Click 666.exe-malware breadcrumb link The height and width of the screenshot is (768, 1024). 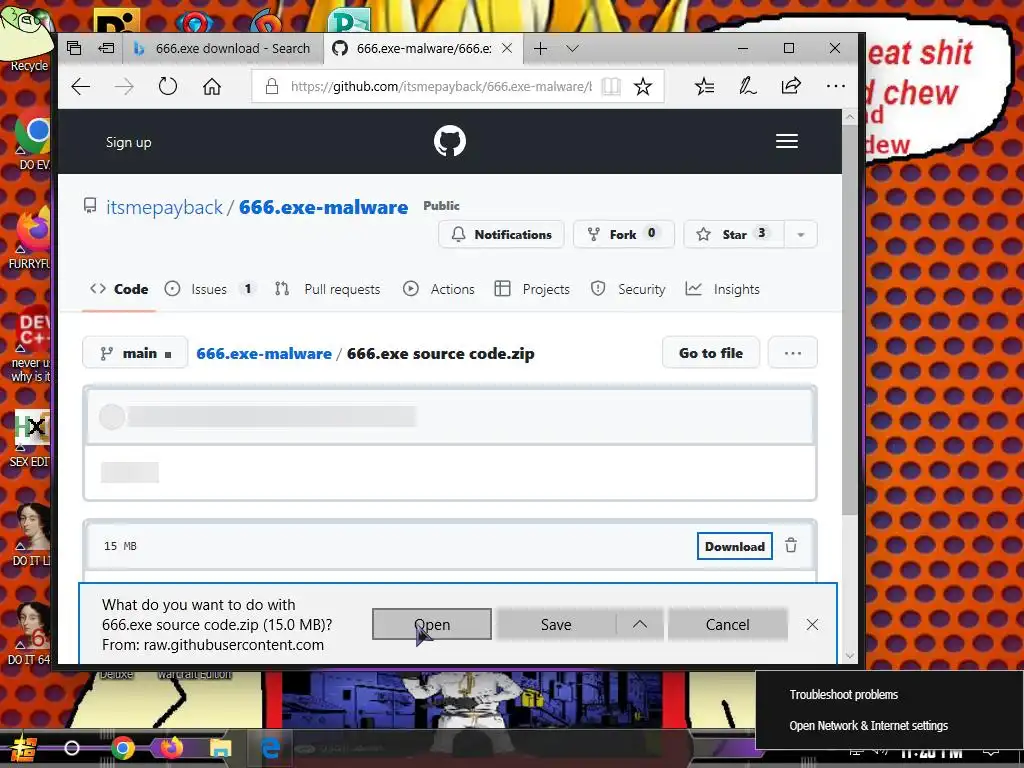264,353
